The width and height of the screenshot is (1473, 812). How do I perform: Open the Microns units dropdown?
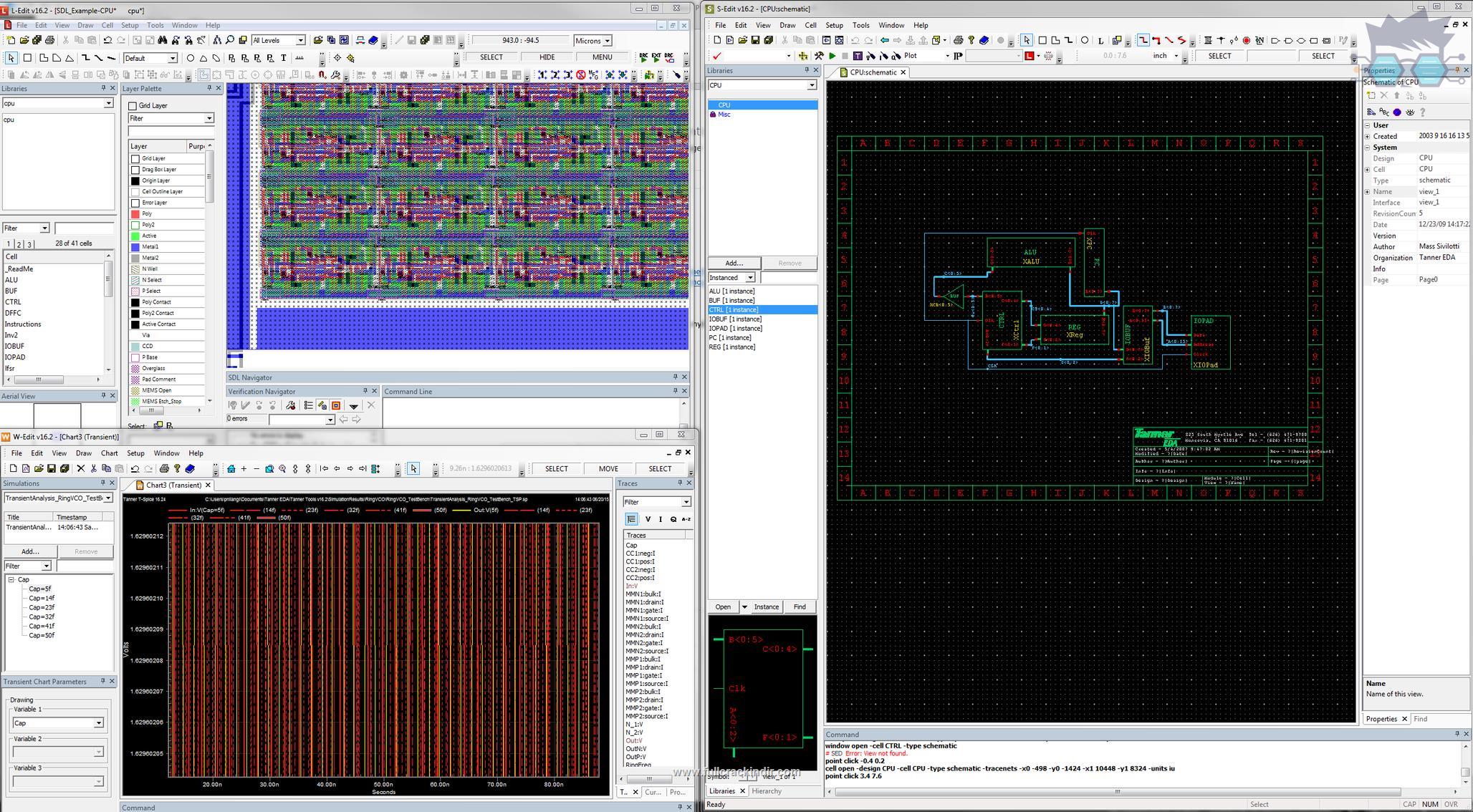pyautogui.click(x=608, y=41)
